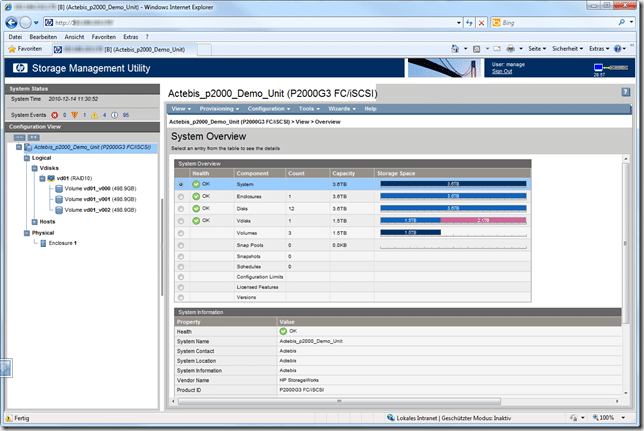Open the Configuration menu
This screenshot has width=644, height=431.
269,109
